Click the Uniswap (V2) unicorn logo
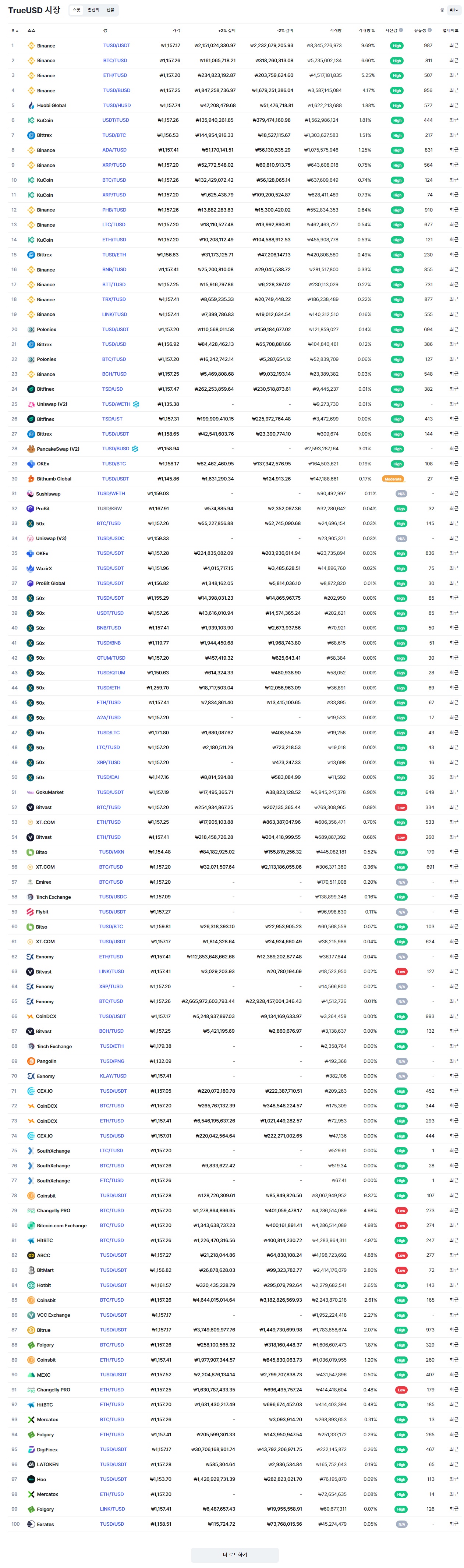The image size is (464, 1568). pos(31,404)
